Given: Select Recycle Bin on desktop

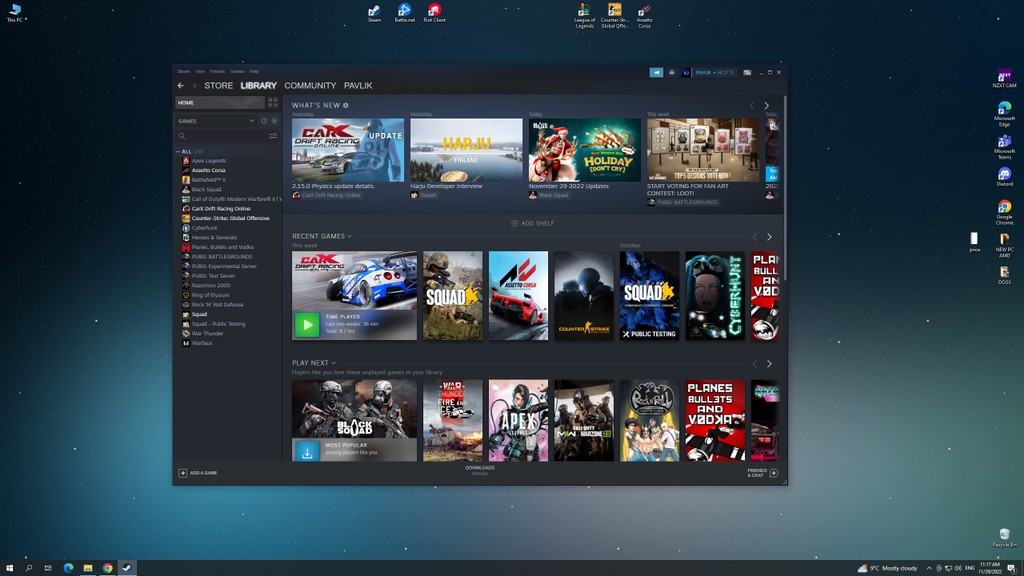Looking at the screenshot, I should 1004,537.
